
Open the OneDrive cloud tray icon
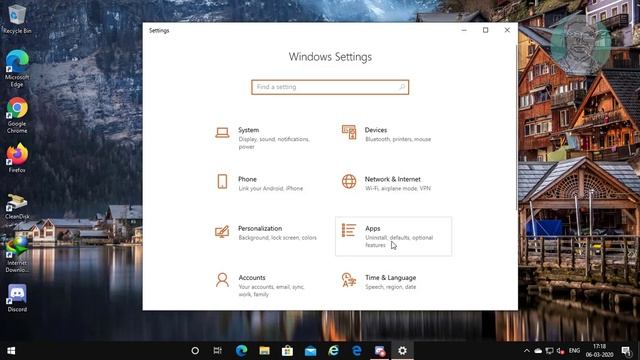point(538,351)
